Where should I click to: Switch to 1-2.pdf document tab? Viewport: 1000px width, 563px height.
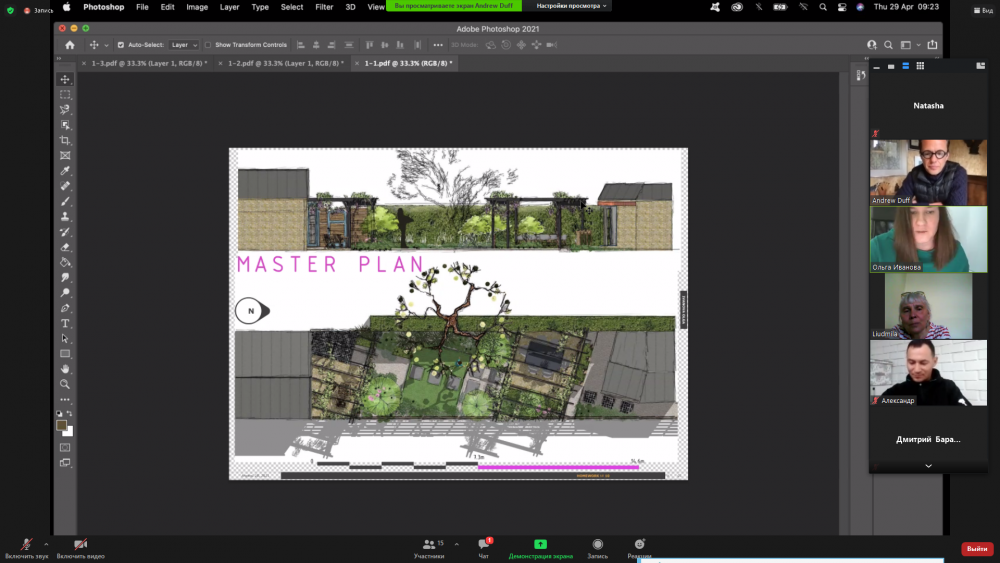pyautogui.click(x=281, y=63)
